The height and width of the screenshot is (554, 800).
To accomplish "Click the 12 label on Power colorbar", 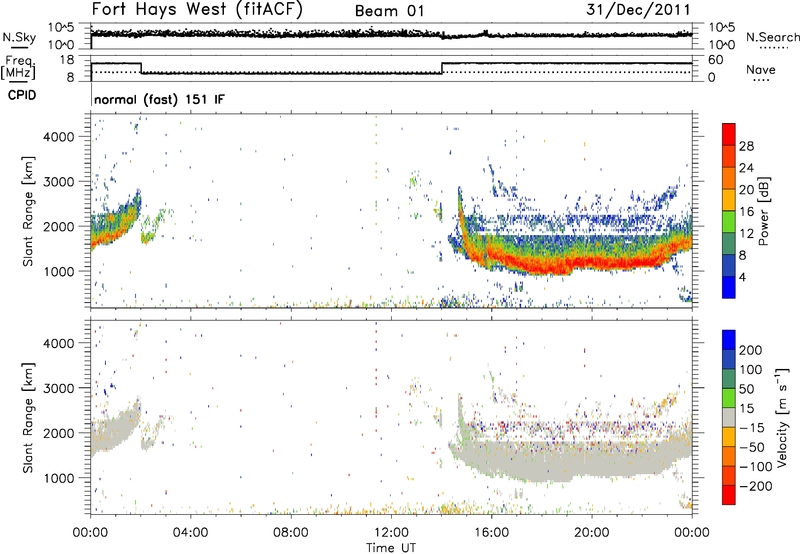I will pyautogui.click(x=746, y=233).
